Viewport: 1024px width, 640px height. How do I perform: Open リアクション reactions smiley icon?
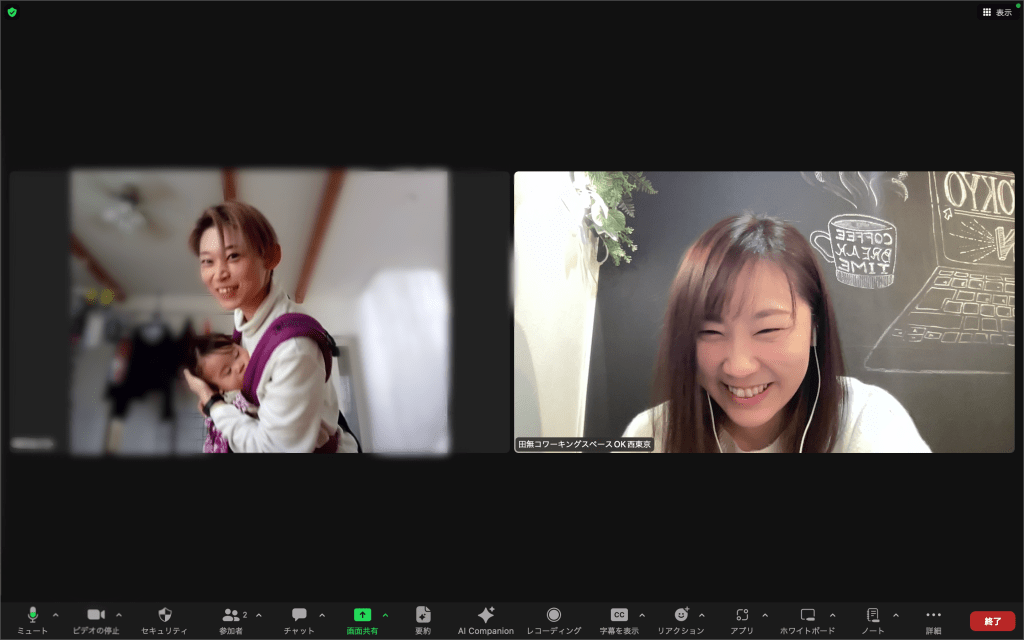coord(681,615)
